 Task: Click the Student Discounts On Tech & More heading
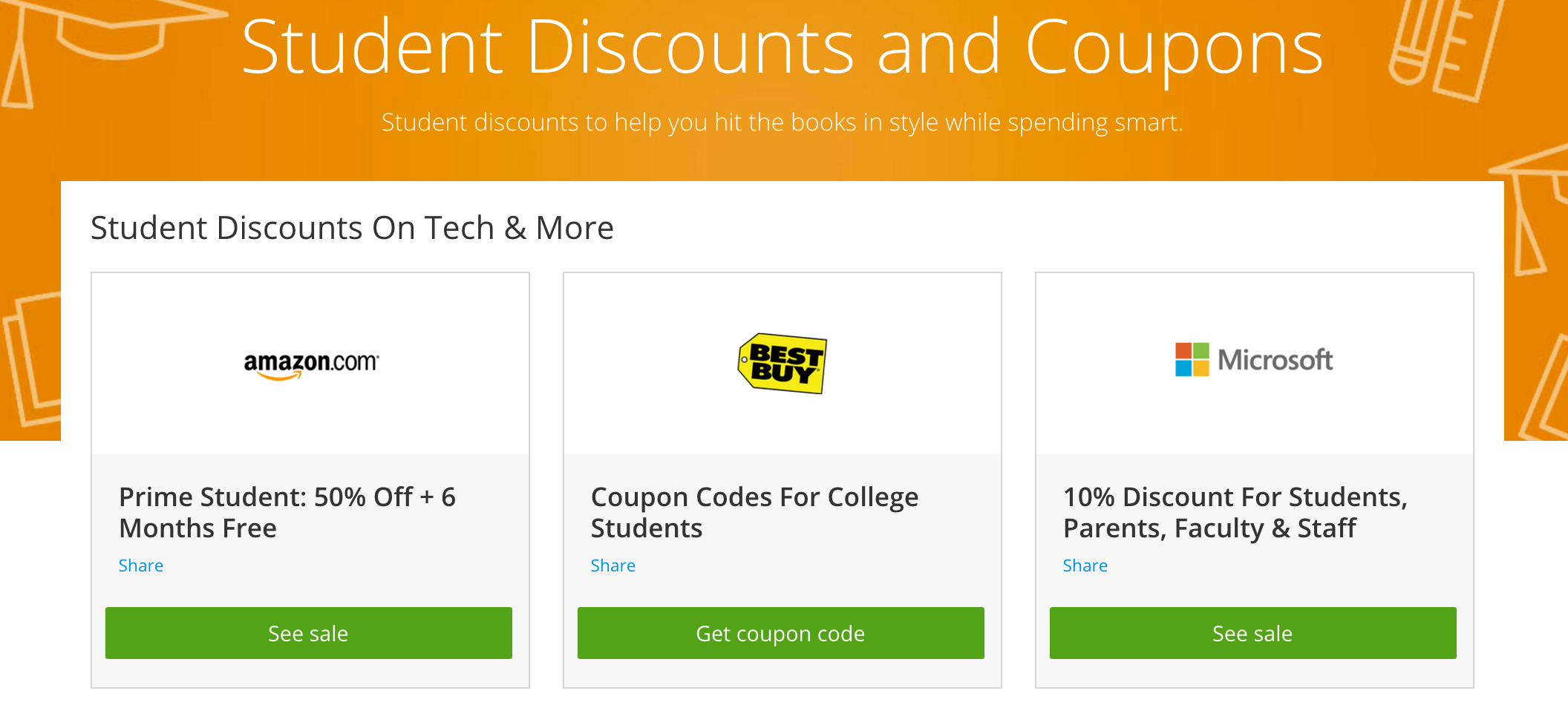(352, 228)
